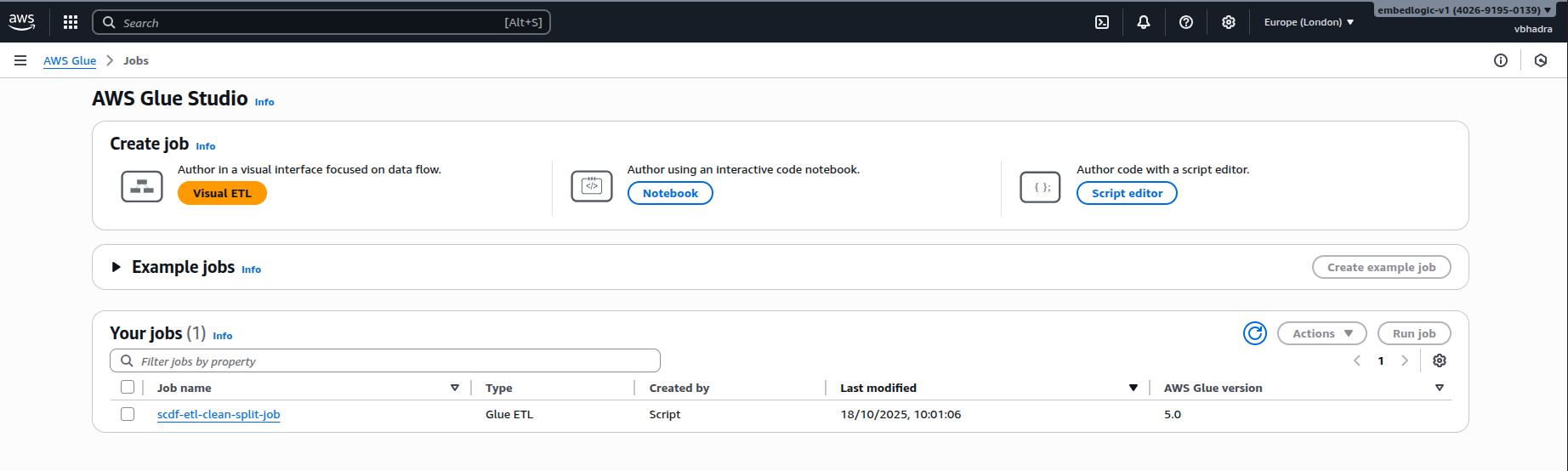
Task: Open AWS CloudShell terminal icon
Action: [x=1101, y=22]
